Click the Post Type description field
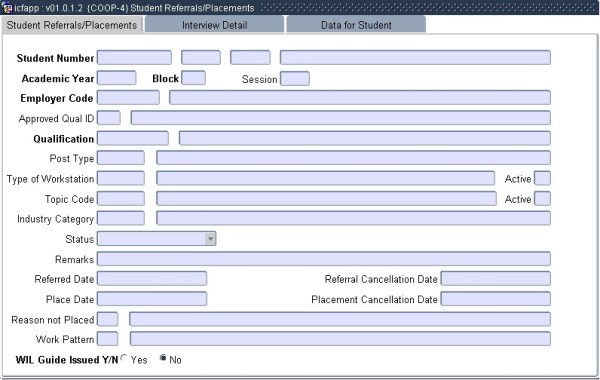 pos(353,158)
